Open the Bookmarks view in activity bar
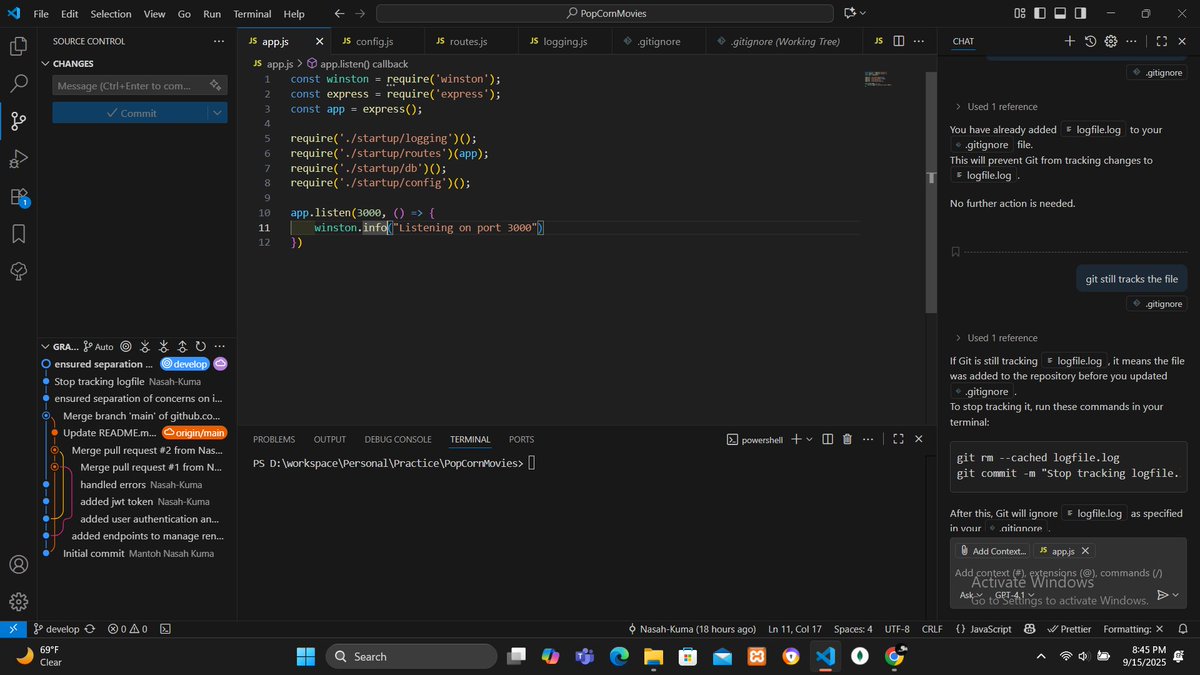1200x675 pixels. 18,234
